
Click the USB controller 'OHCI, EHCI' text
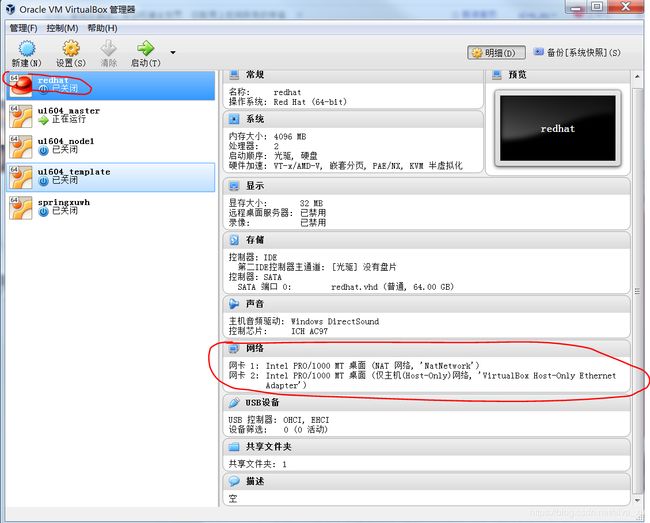click(x=306, y=420)
